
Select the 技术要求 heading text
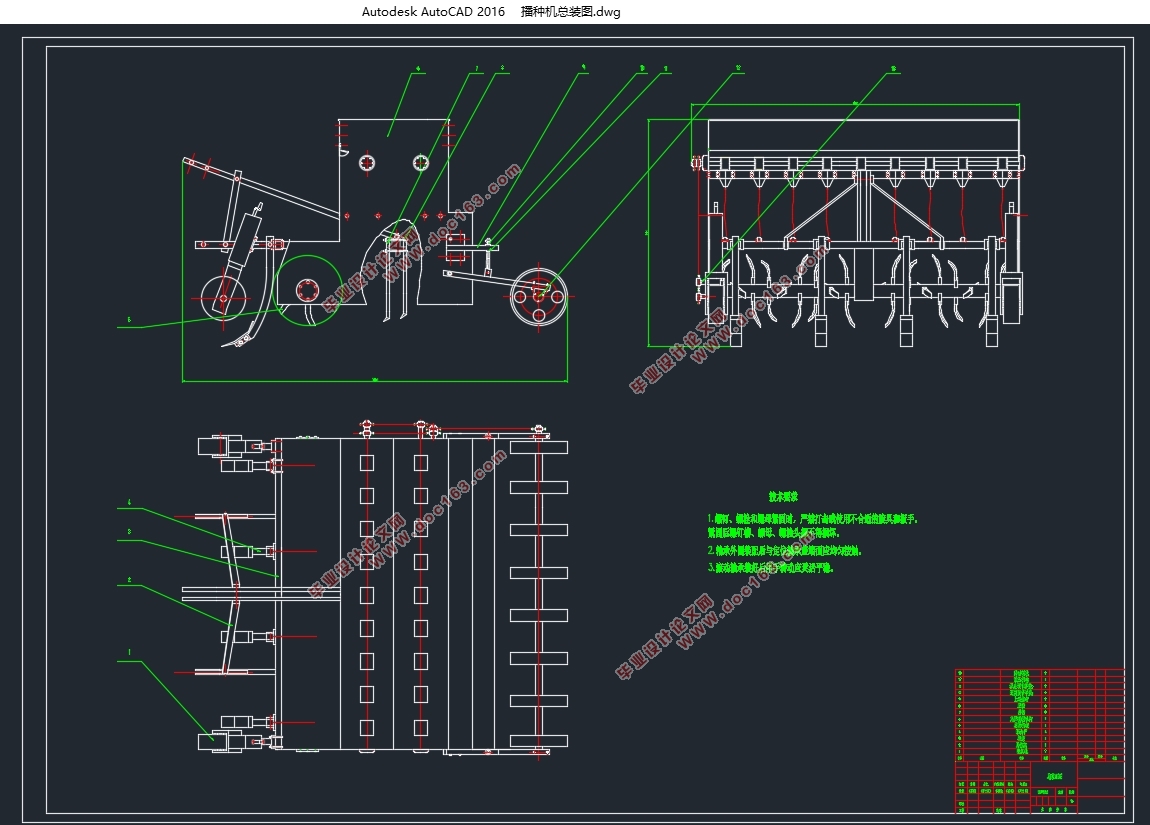pos(783,496)
